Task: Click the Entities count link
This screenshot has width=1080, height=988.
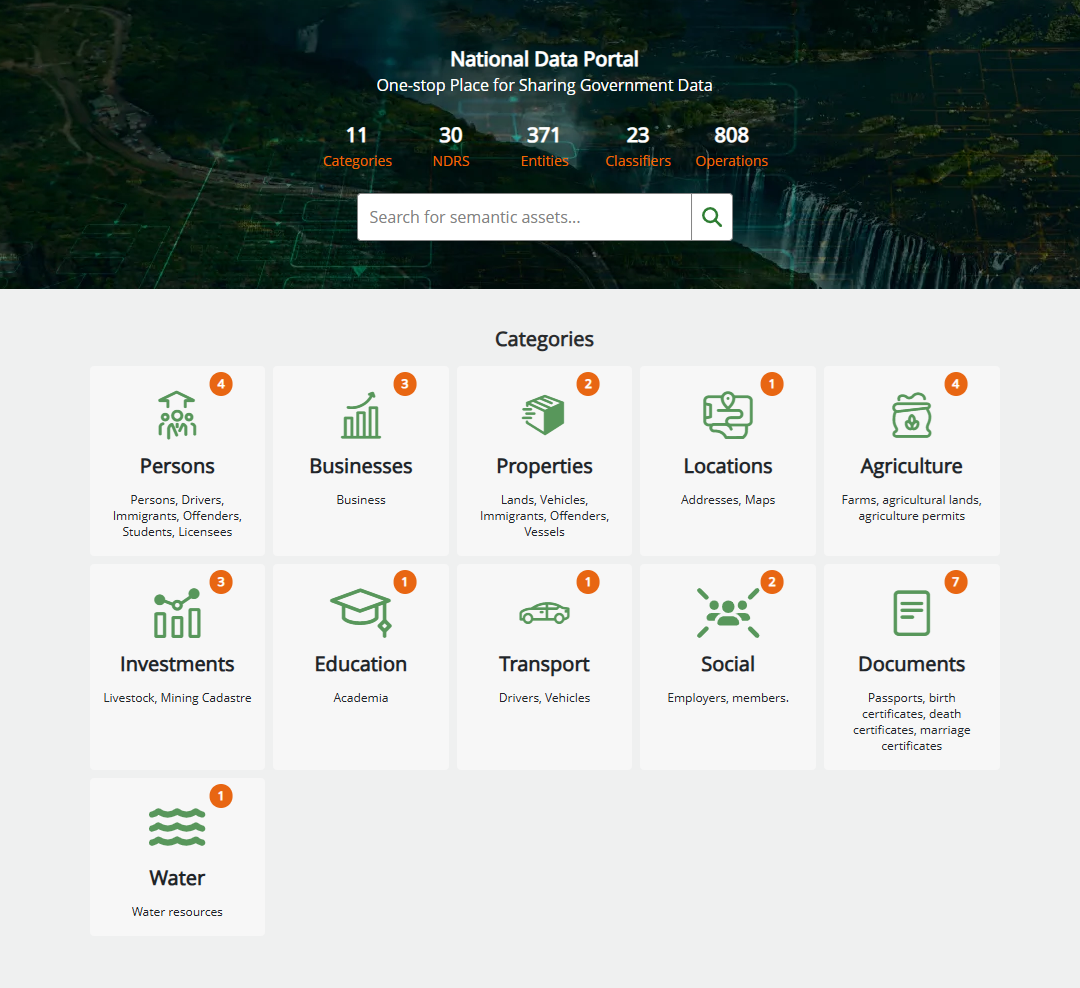Action: point(544,161)
